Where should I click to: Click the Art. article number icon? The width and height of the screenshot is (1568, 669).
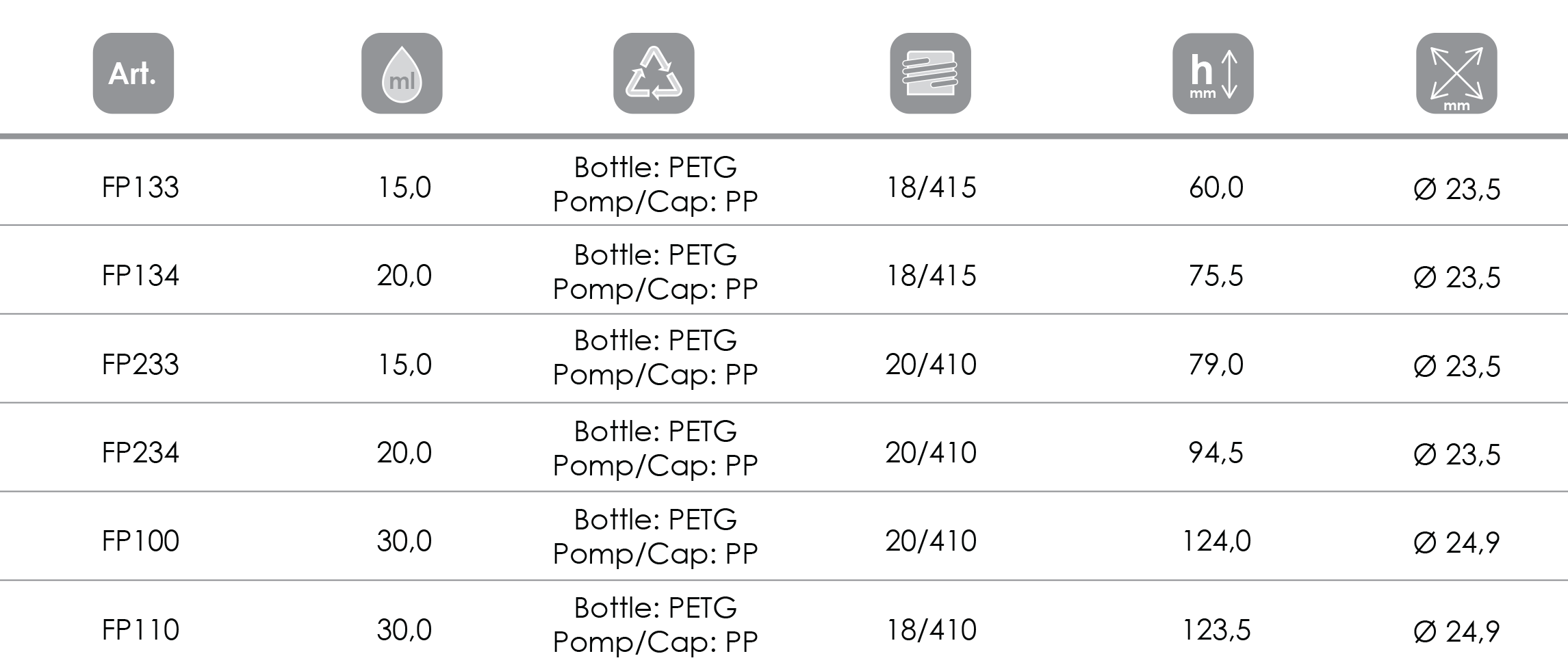tap(133, 74)
